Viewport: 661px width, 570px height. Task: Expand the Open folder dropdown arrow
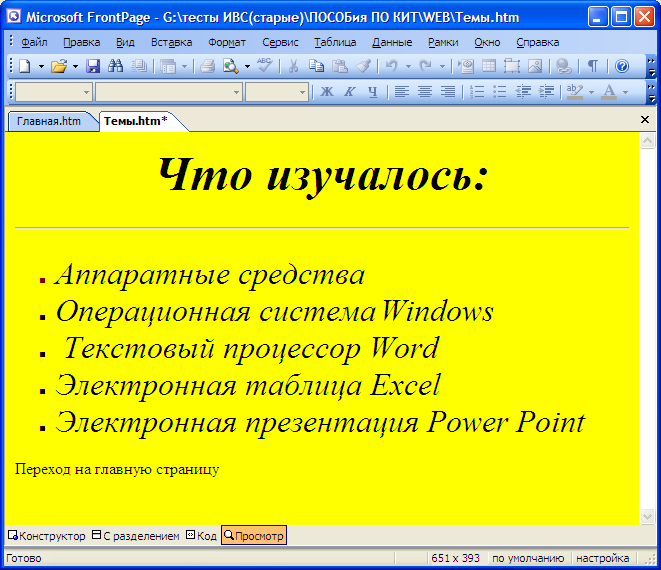[x=75, y=66]
